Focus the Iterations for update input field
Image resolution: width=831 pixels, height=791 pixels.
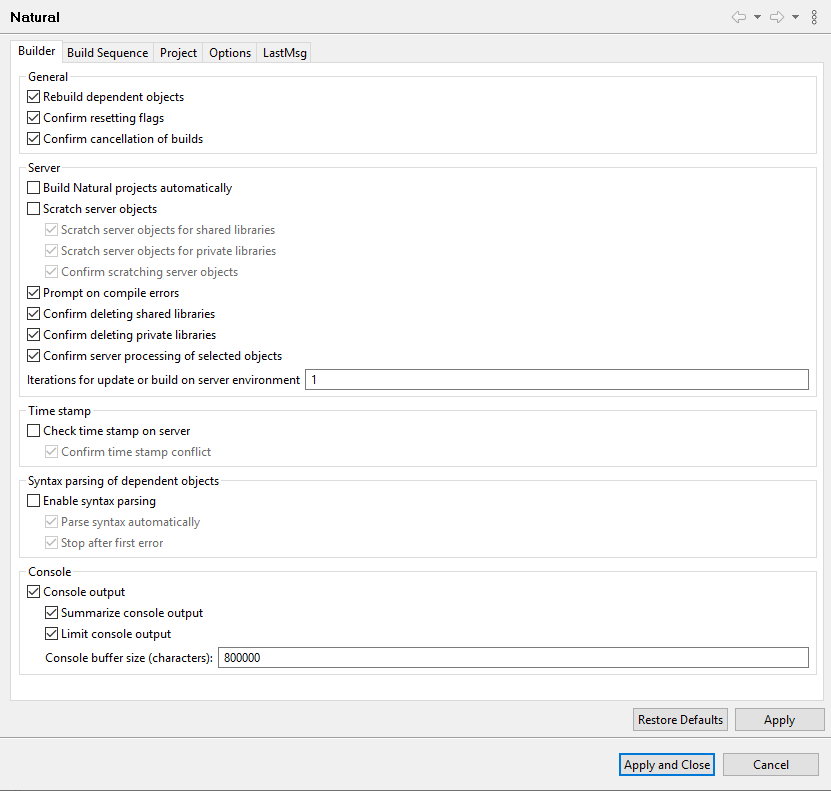point(555,380)
